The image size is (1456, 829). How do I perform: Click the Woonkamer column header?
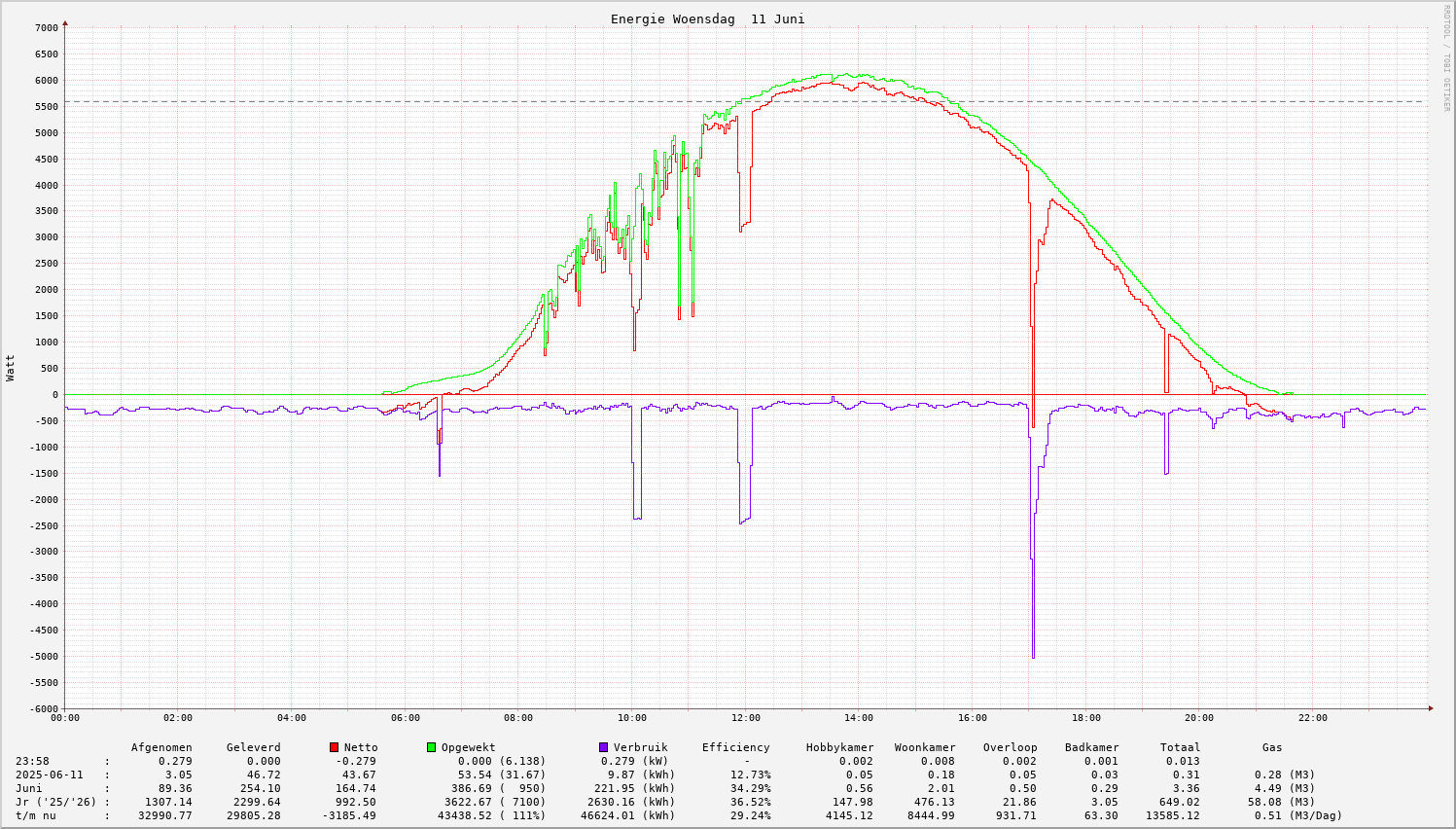[x=925, y=747]
